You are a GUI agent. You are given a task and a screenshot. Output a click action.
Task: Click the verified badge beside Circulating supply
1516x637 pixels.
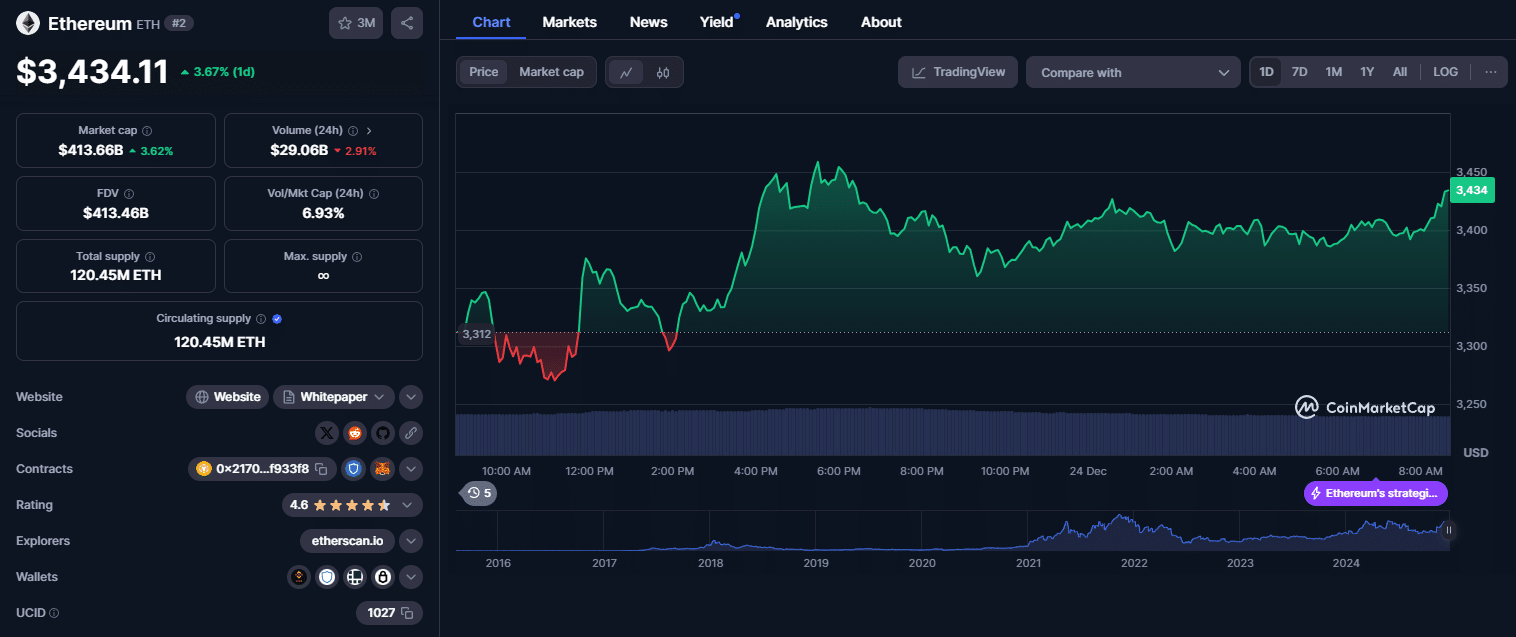(277, 319)
